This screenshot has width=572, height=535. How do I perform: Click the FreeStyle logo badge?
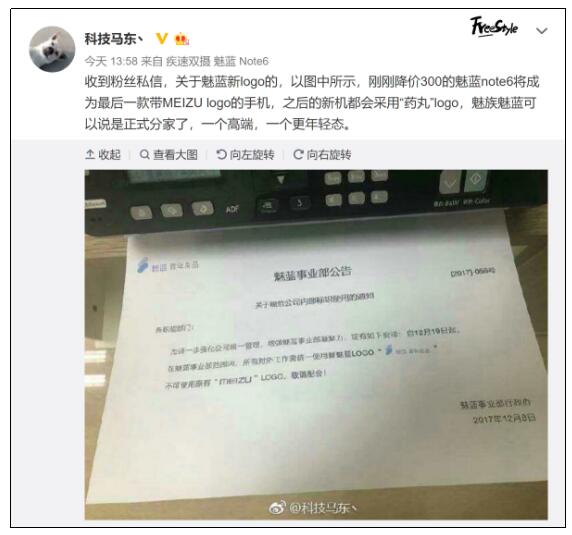click(x=494, y=27)
